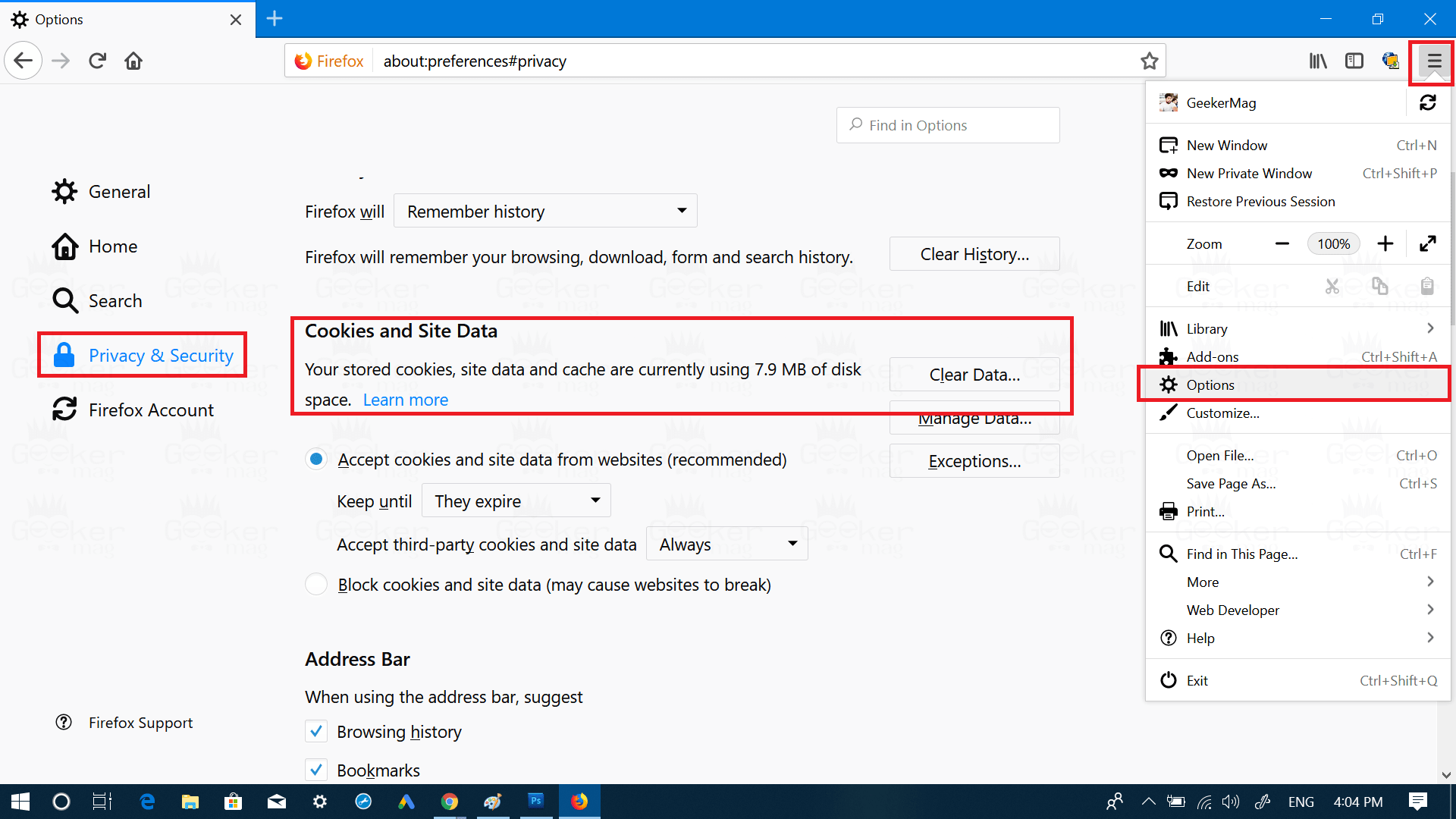Show sidebars toolbar icon

[1354, 61]
